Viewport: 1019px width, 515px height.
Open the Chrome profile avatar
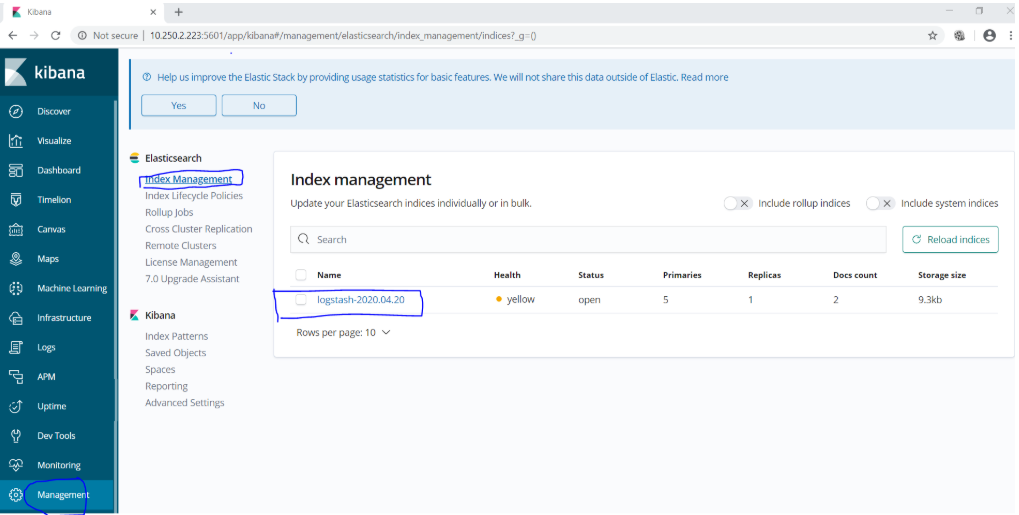[989, 36]
